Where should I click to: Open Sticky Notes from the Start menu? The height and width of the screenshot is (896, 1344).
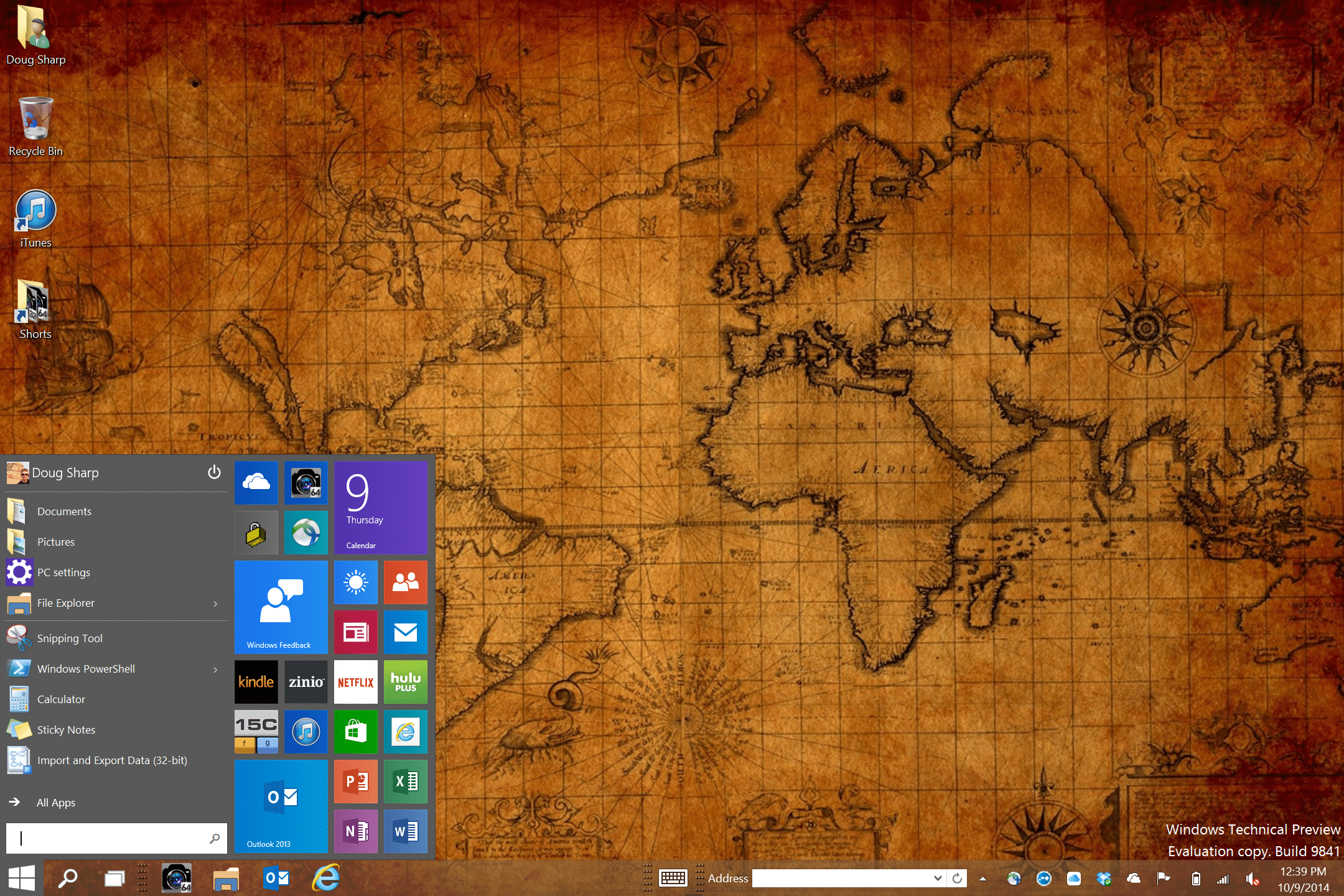tap(116, 730)
